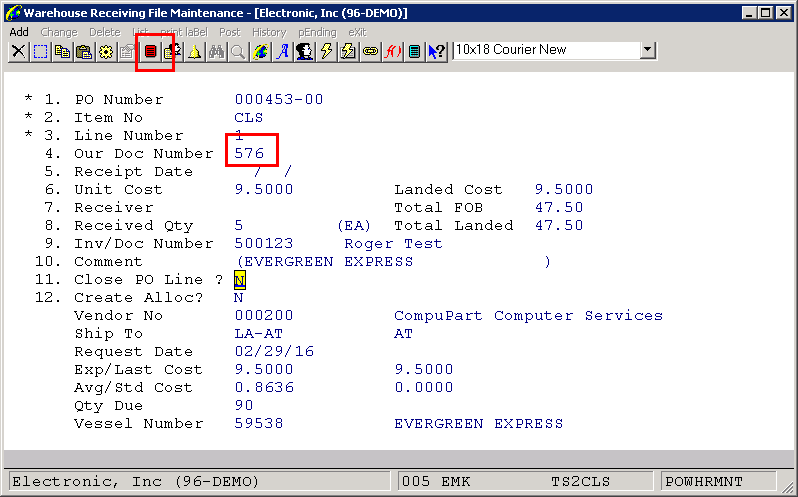Open the History menu
The image size is (798, 497).
[x=269, y=32]
